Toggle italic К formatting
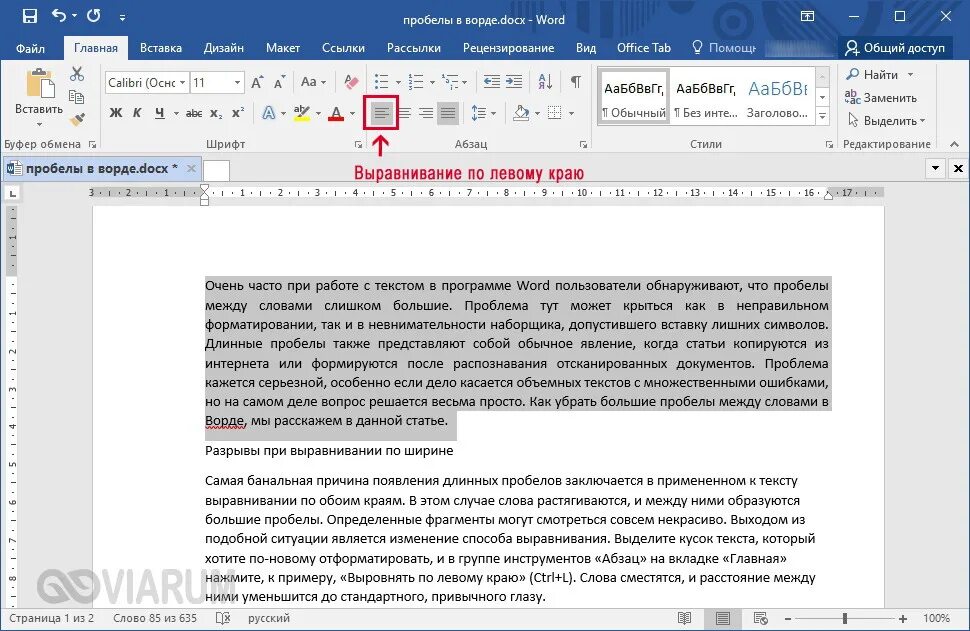 (137, 113)
